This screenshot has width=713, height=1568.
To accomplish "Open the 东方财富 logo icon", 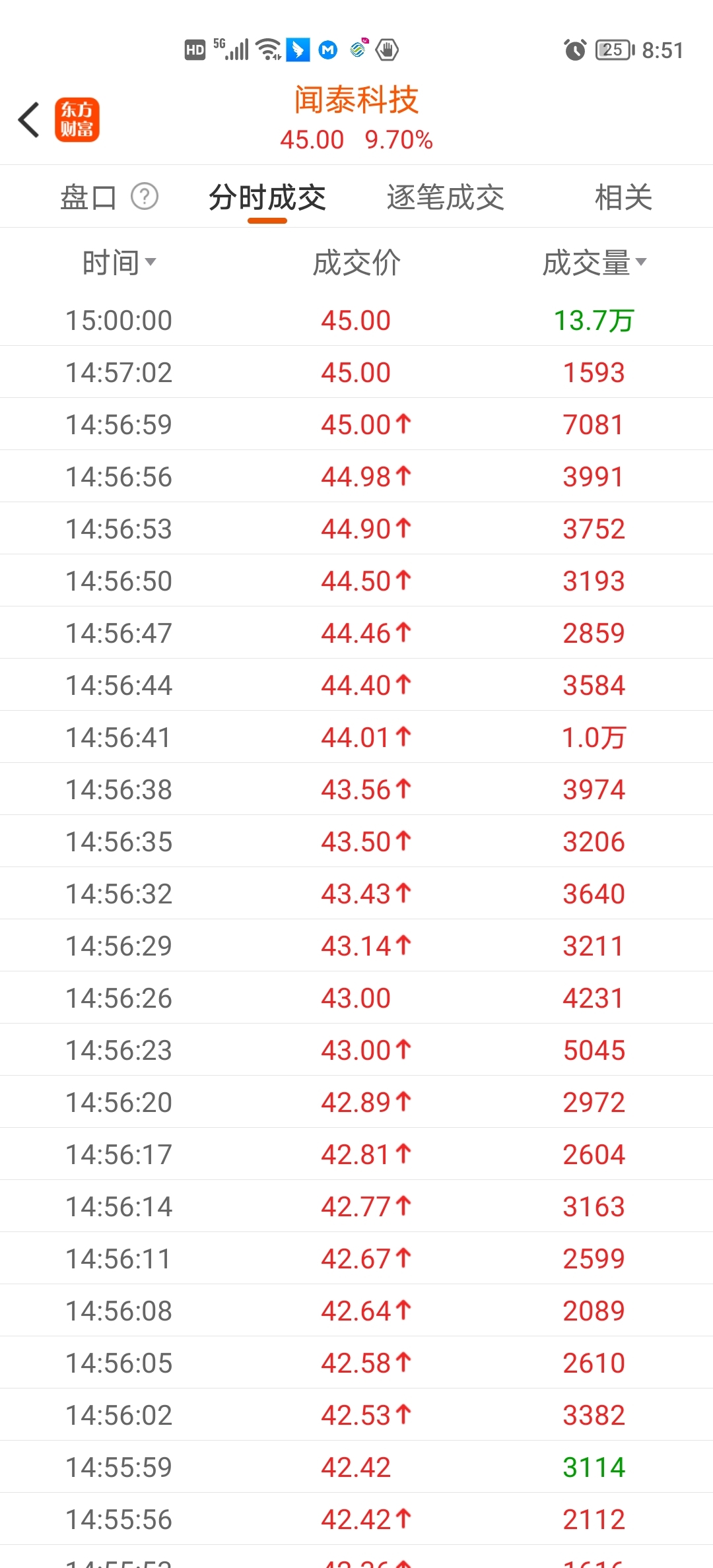I will click(77, 120).
